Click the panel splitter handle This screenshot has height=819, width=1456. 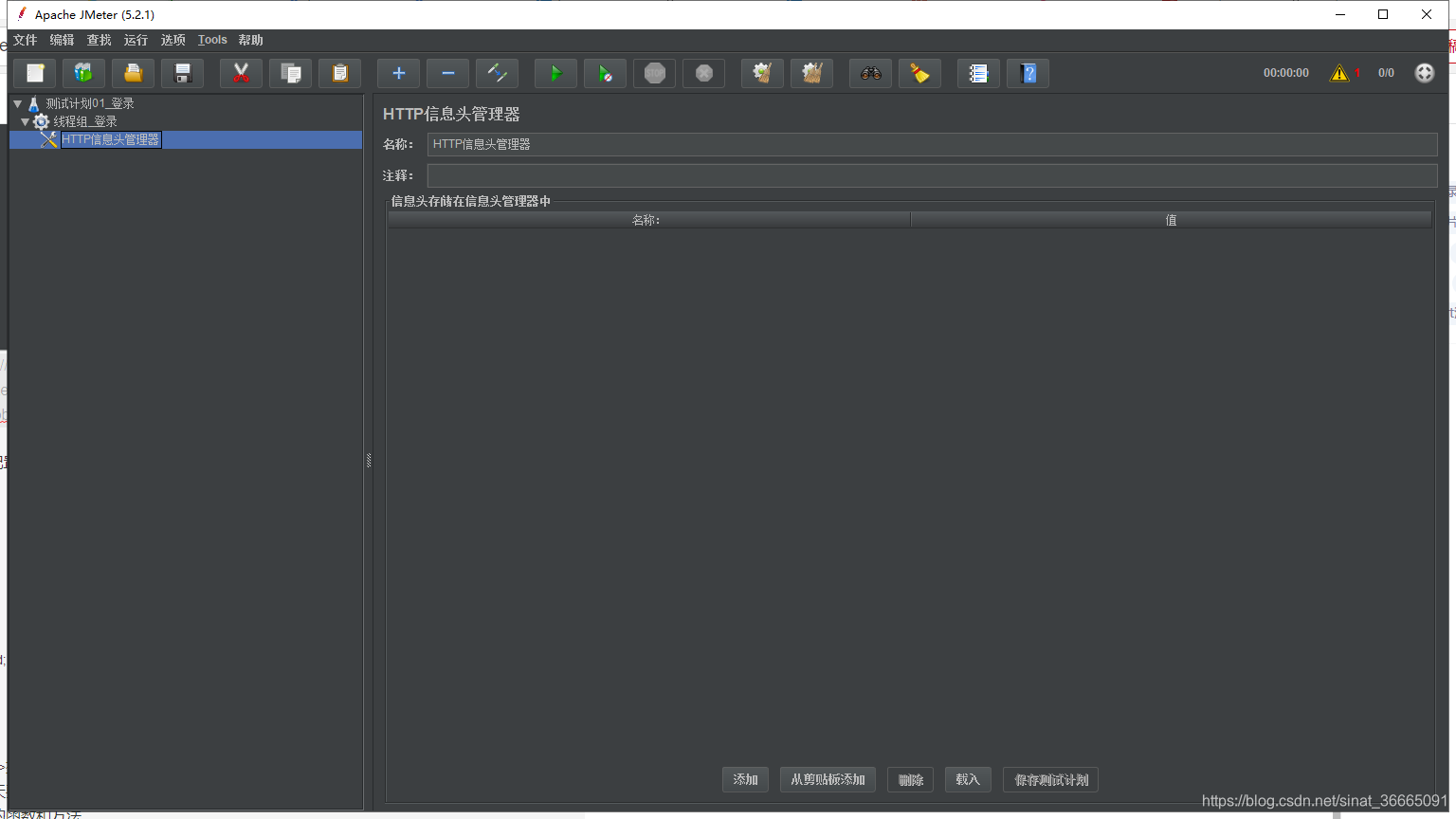(369, 461)
